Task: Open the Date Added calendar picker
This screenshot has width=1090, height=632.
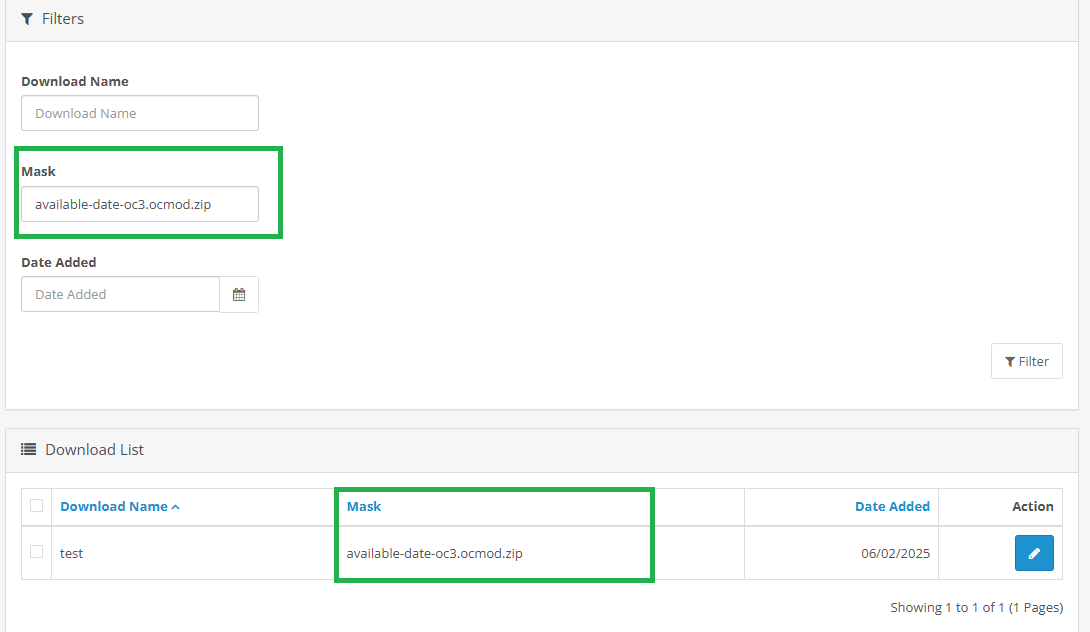Action: 239,295
